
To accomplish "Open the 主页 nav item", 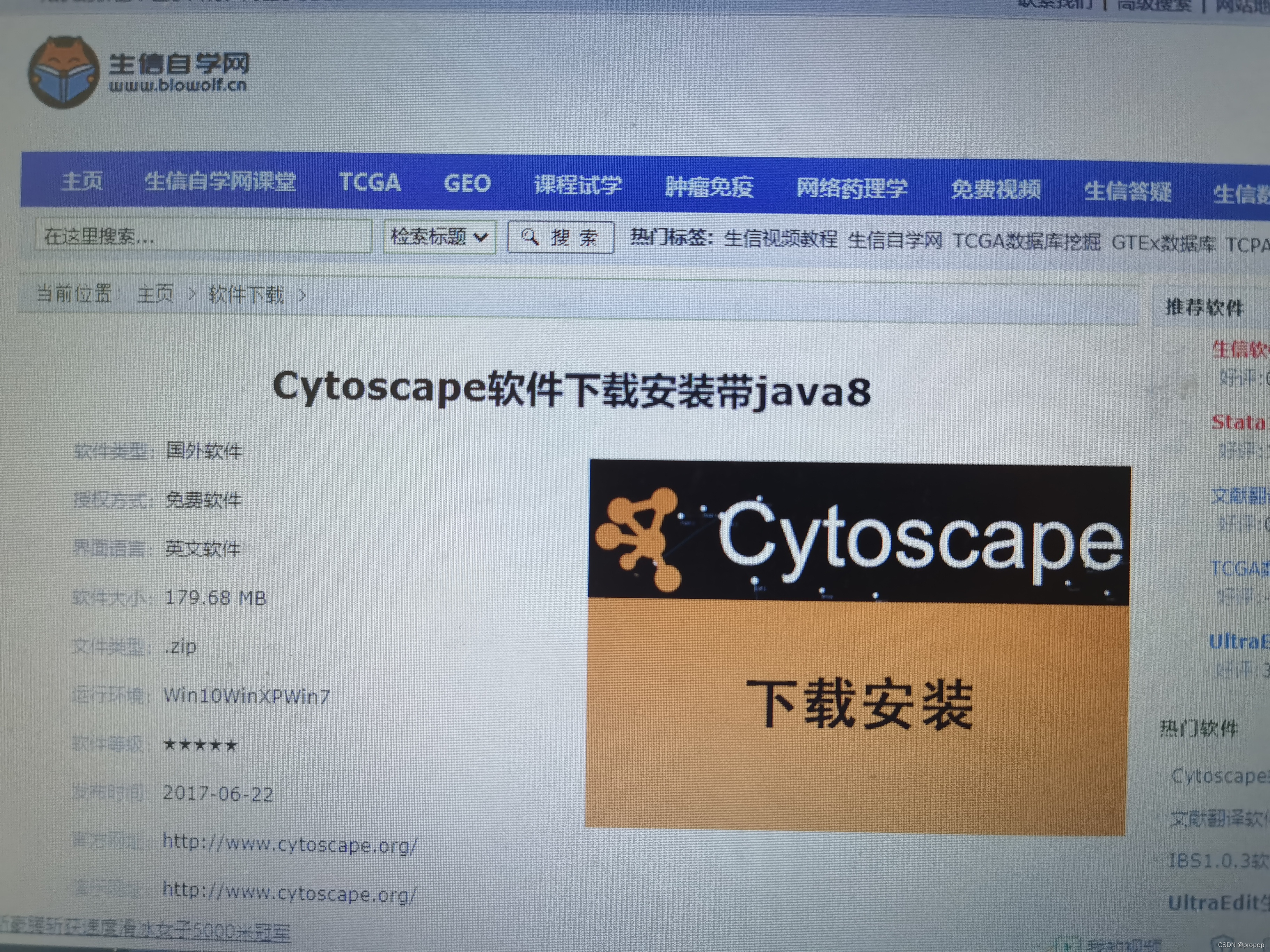I will click(82, 181).
